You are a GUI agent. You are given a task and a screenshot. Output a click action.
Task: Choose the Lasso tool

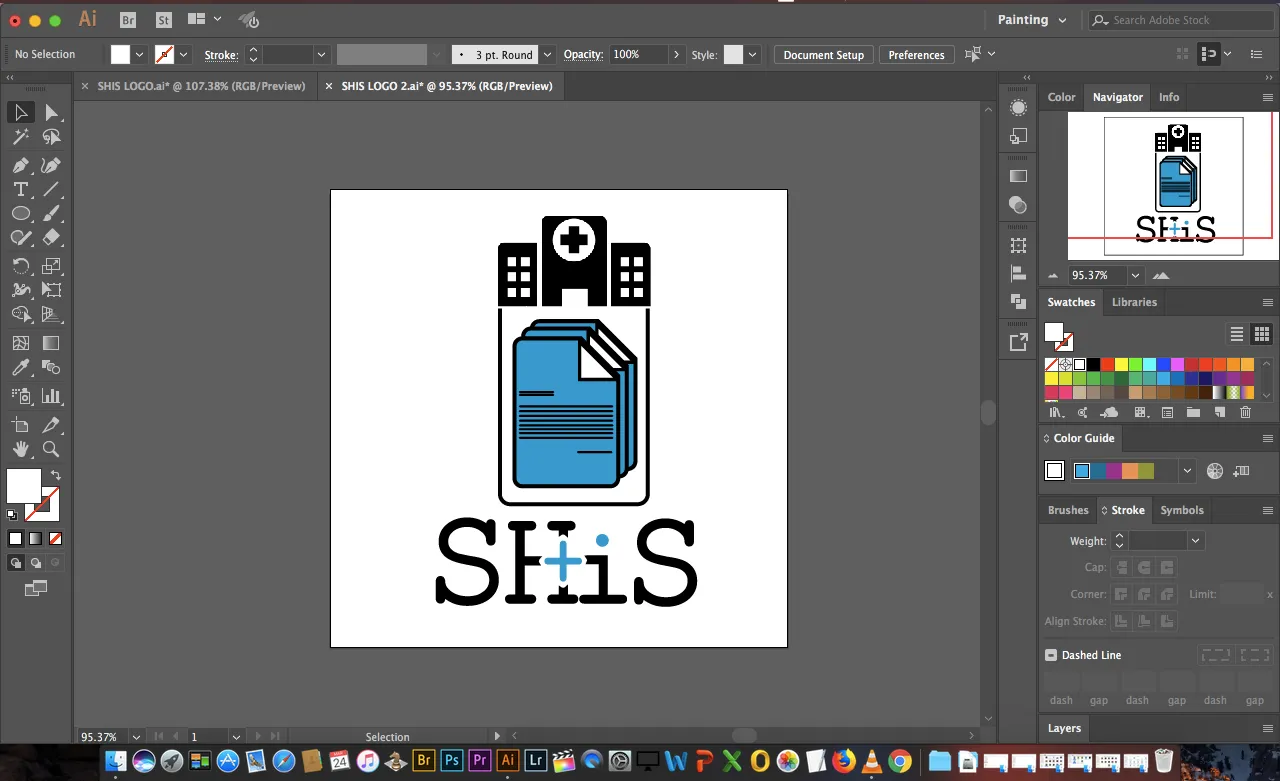point(51,137)
